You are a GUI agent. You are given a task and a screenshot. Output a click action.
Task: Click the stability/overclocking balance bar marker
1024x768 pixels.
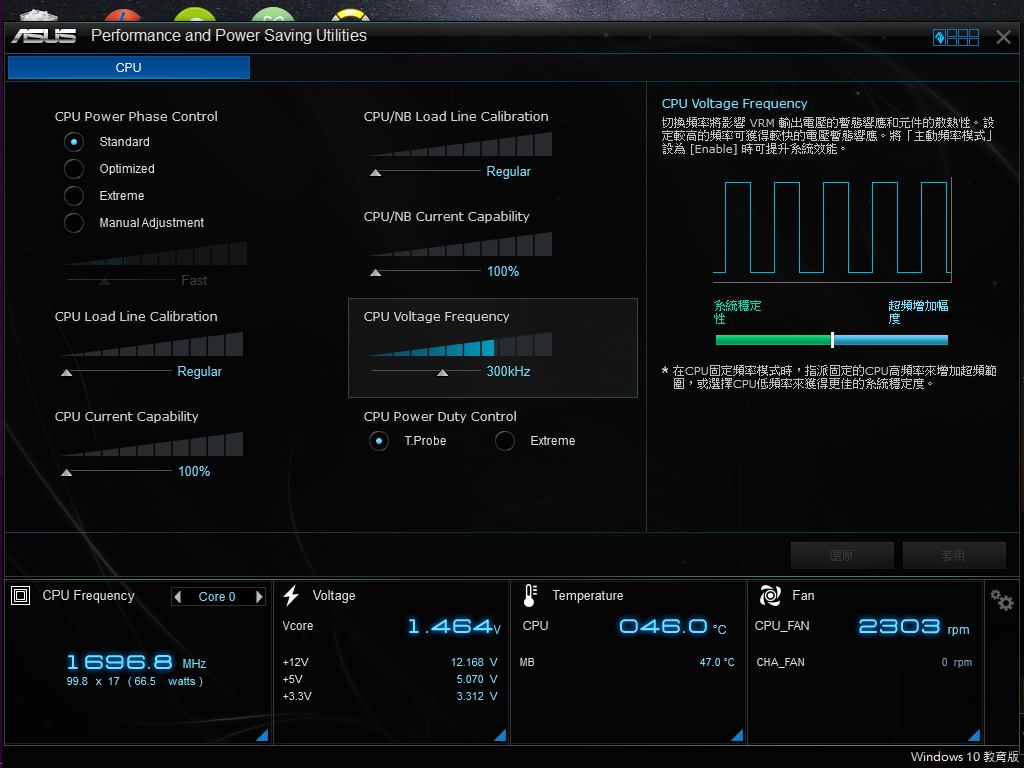[832, 340]
